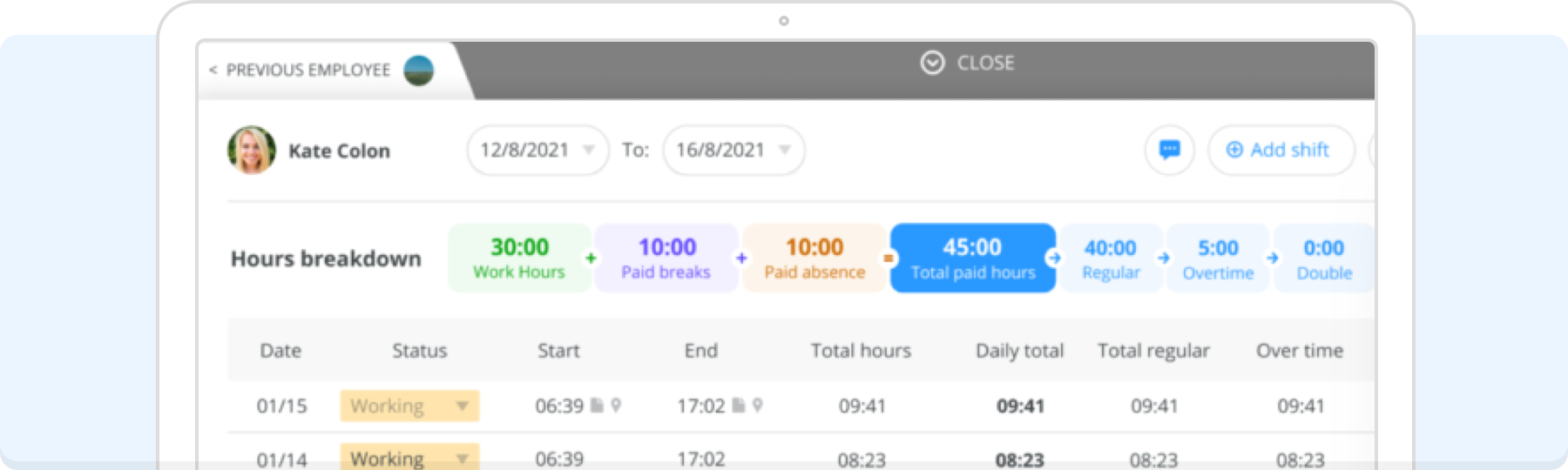1568x470 pixels.
Task: Select the 10:00 Paid breaks tile
Action: click(x=666, y=258)
